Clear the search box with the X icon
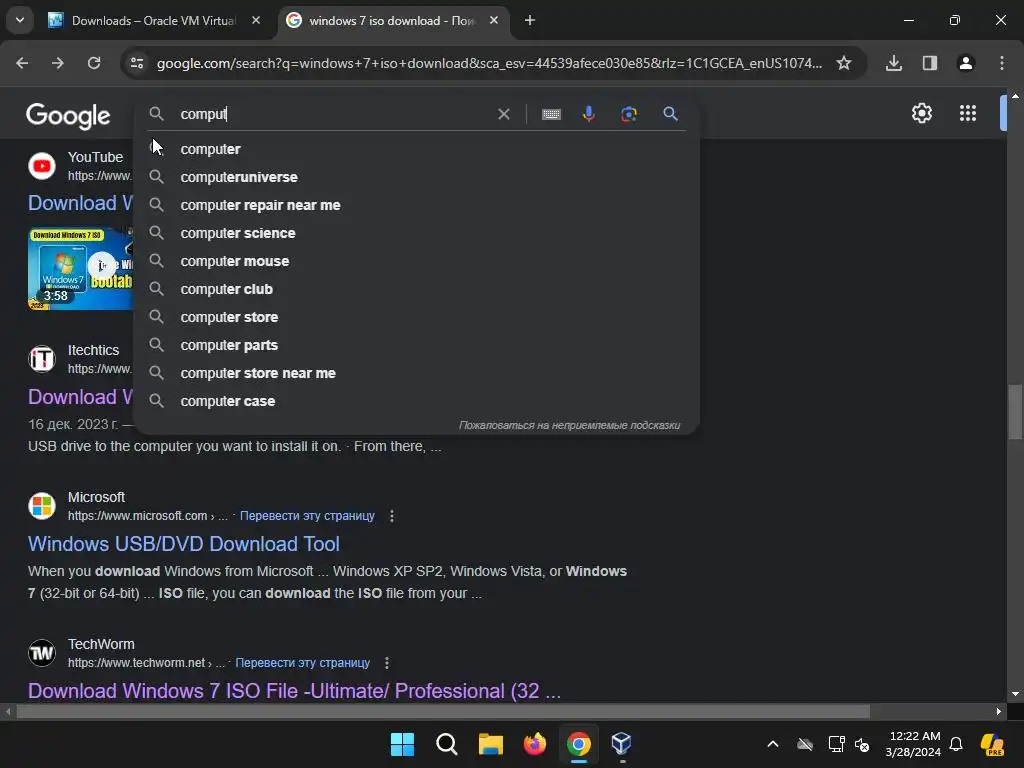This screenshot has height=768, width=1024. point(504,114)
